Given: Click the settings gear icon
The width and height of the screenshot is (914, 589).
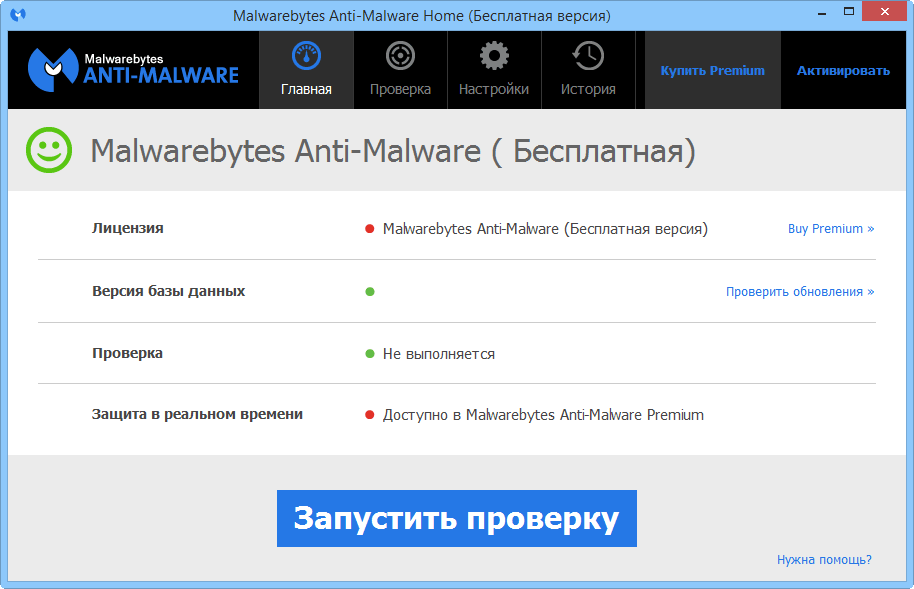Looking at the screenshot, I should point(494,56).
